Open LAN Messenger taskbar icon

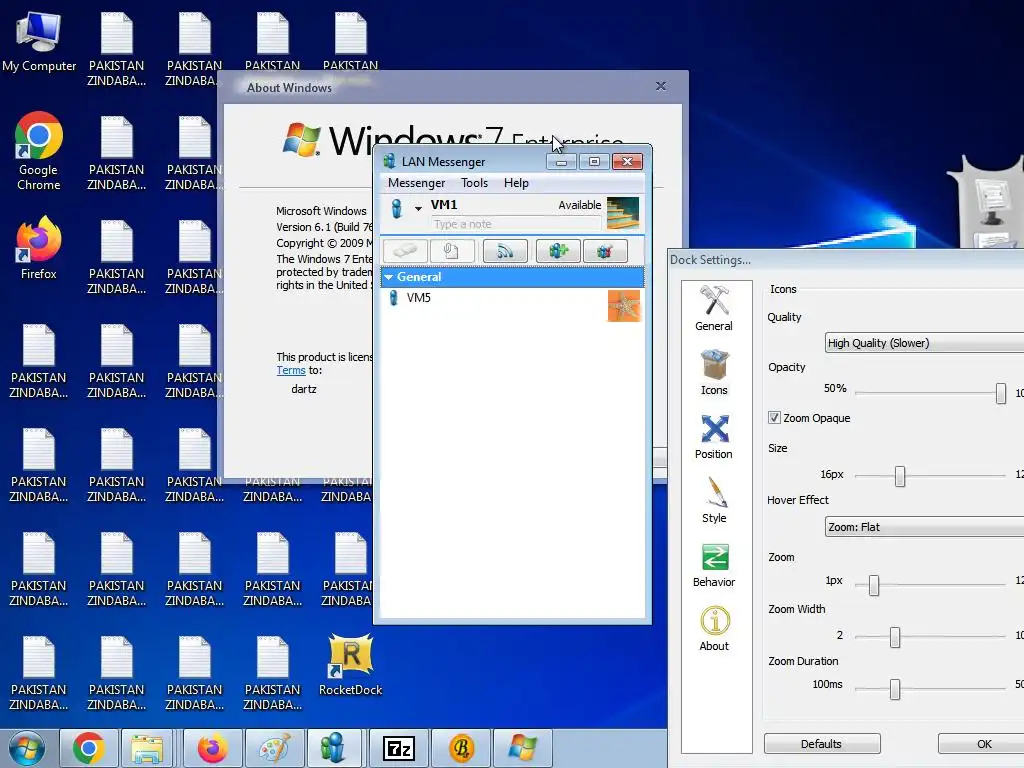click(x=333, y=748)
